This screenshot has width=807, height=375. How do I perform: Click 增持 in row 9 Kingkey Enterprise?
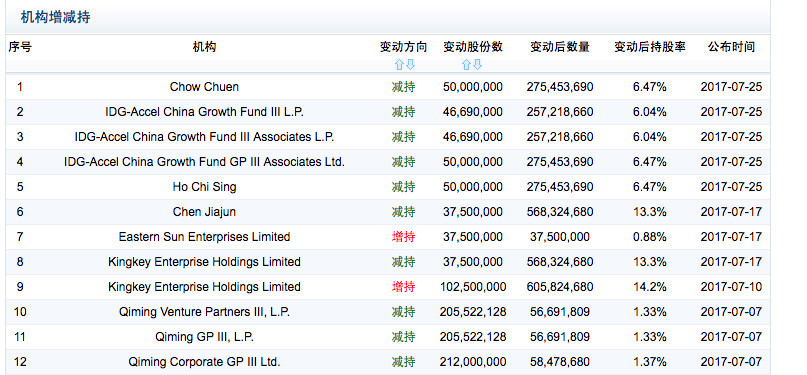[404, 287]
